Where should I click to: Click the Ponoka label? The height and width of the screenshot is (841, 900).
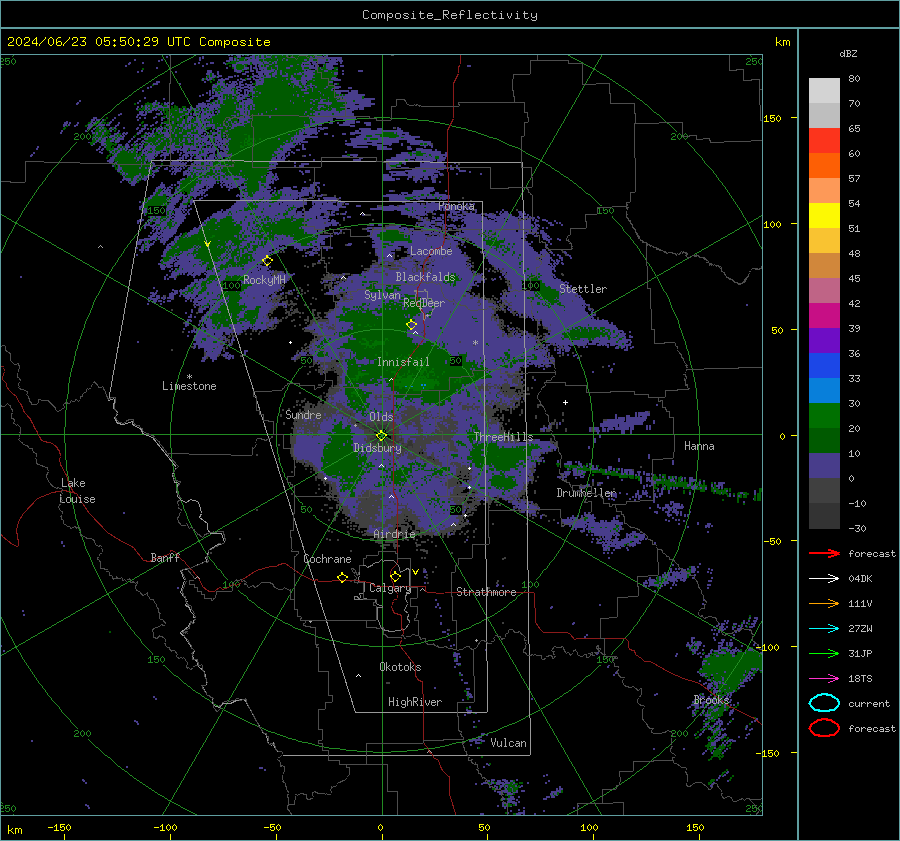(x=456, y=206)
